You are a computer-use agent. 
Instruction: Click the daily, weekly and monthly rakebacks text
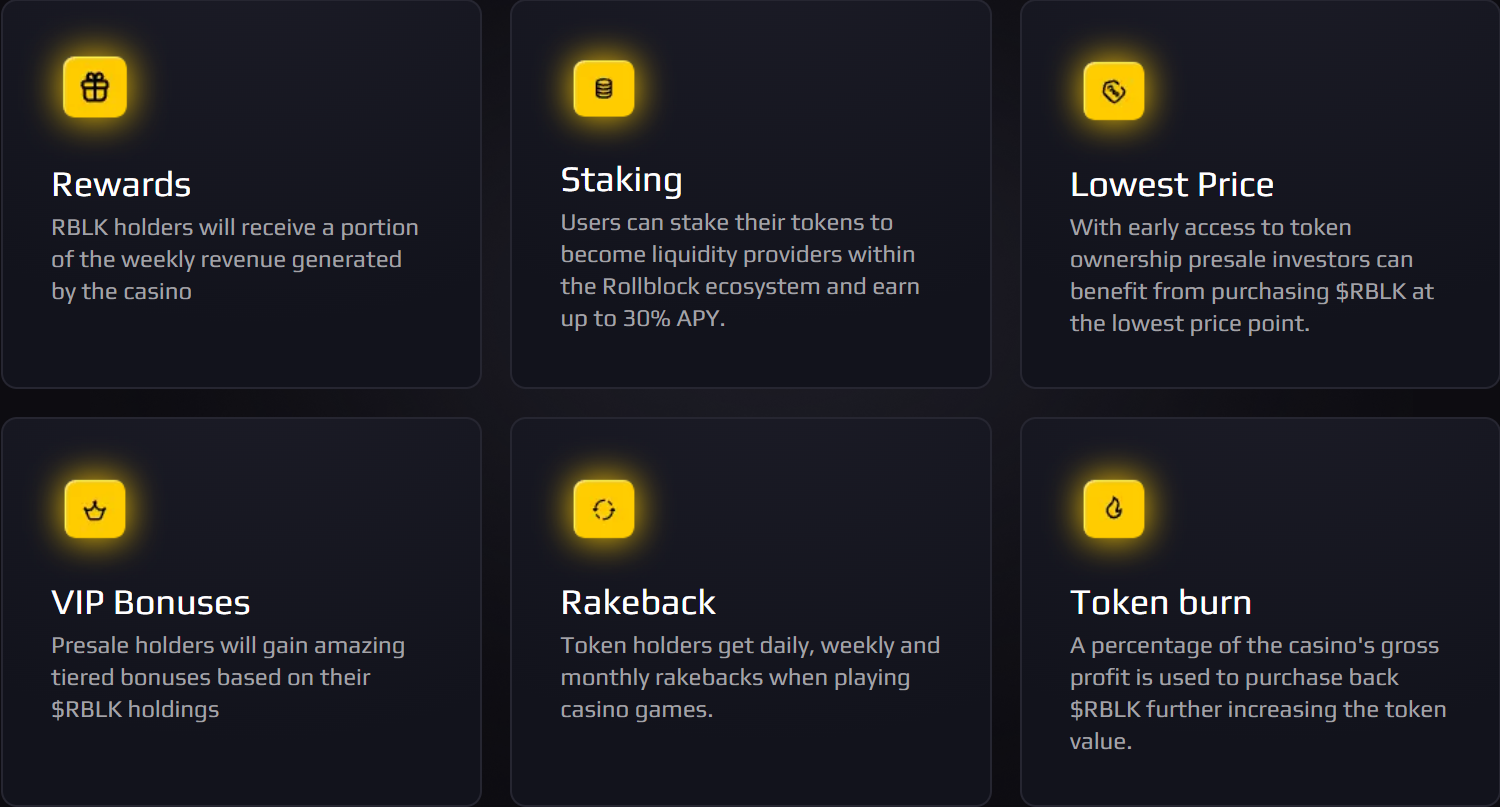tap(750, 677)
